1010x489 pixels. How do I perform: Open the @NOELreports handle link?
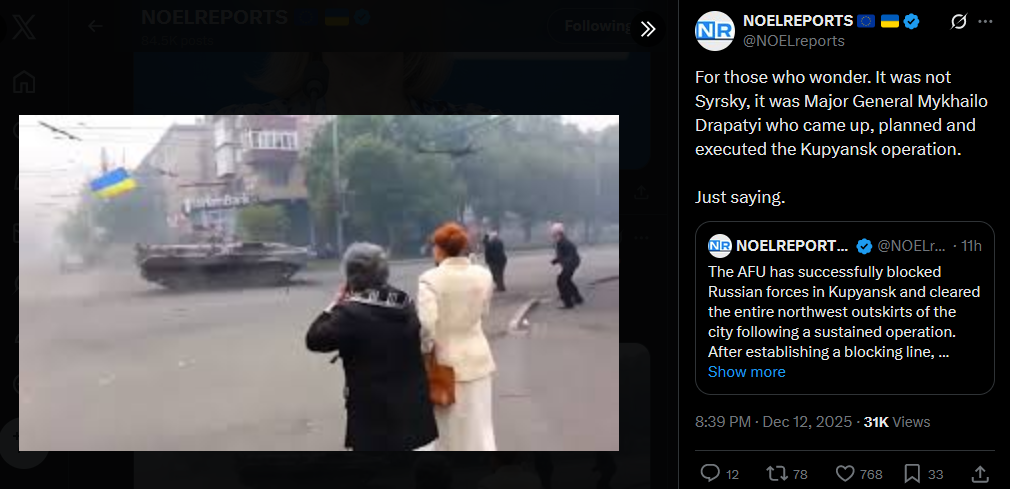[x=794, y=41]
